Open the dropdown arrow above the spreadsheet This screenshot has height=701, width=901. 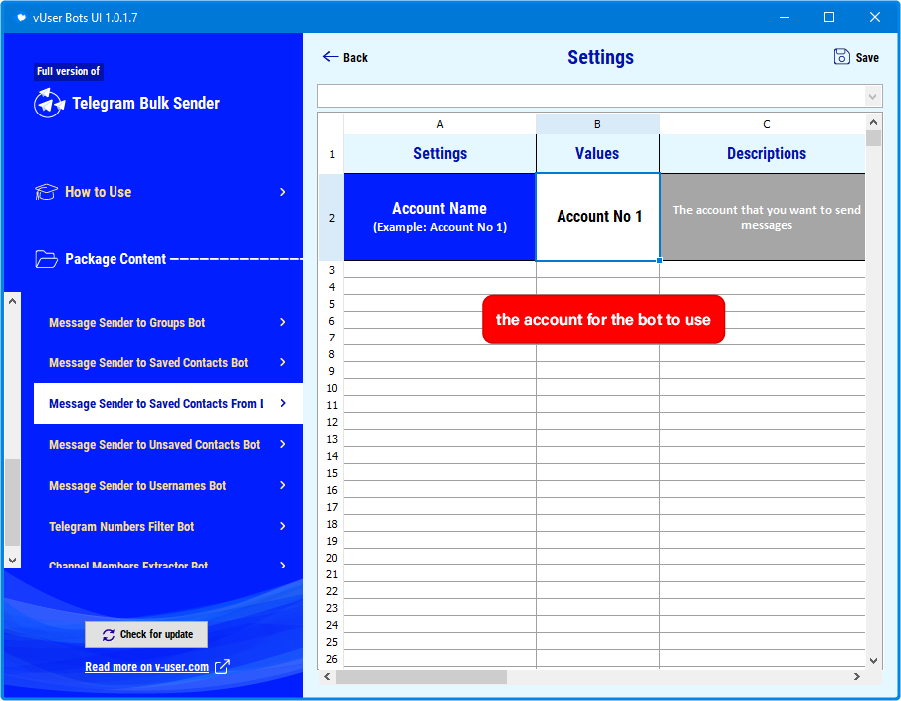(x=873, y=97)
